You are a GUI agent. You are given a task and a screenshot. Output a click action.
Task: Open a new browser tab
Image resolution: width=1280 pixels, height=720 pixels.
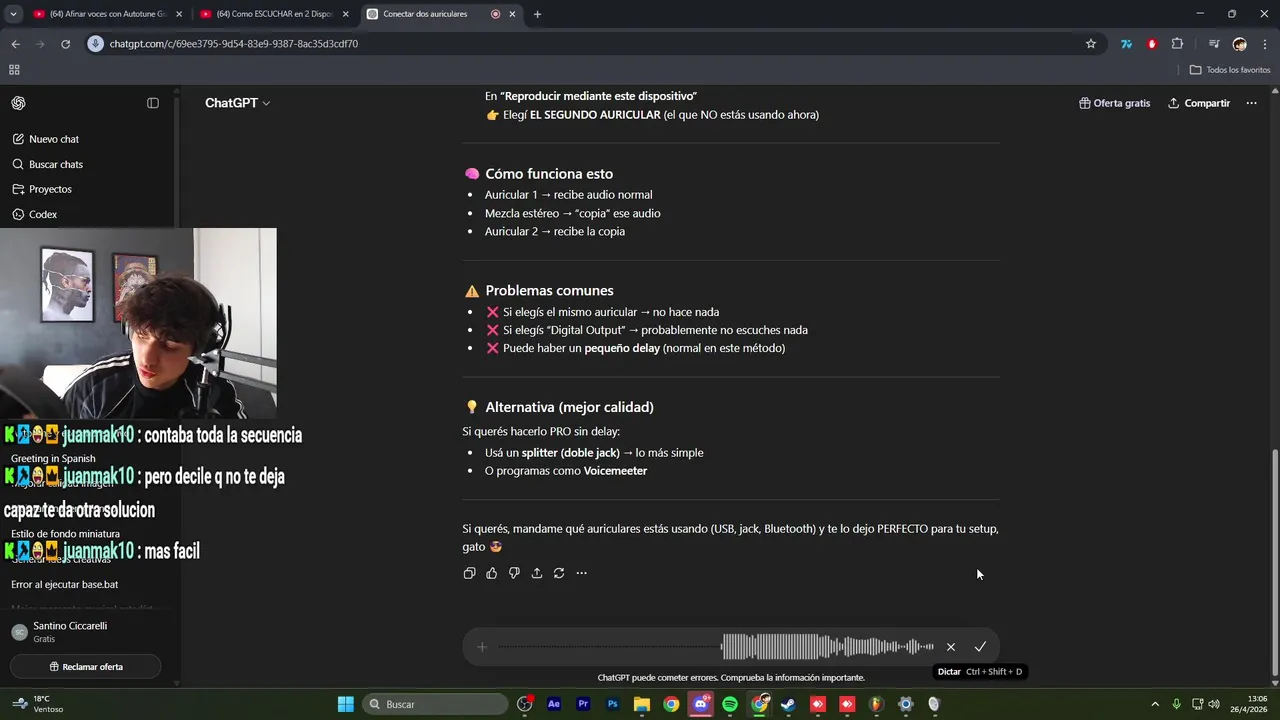(537, 14)
